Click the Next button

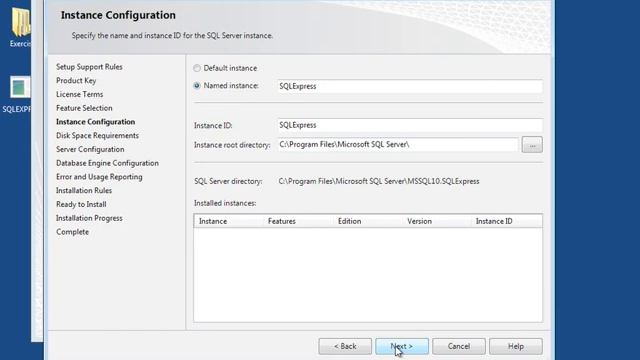click(402, 346)
